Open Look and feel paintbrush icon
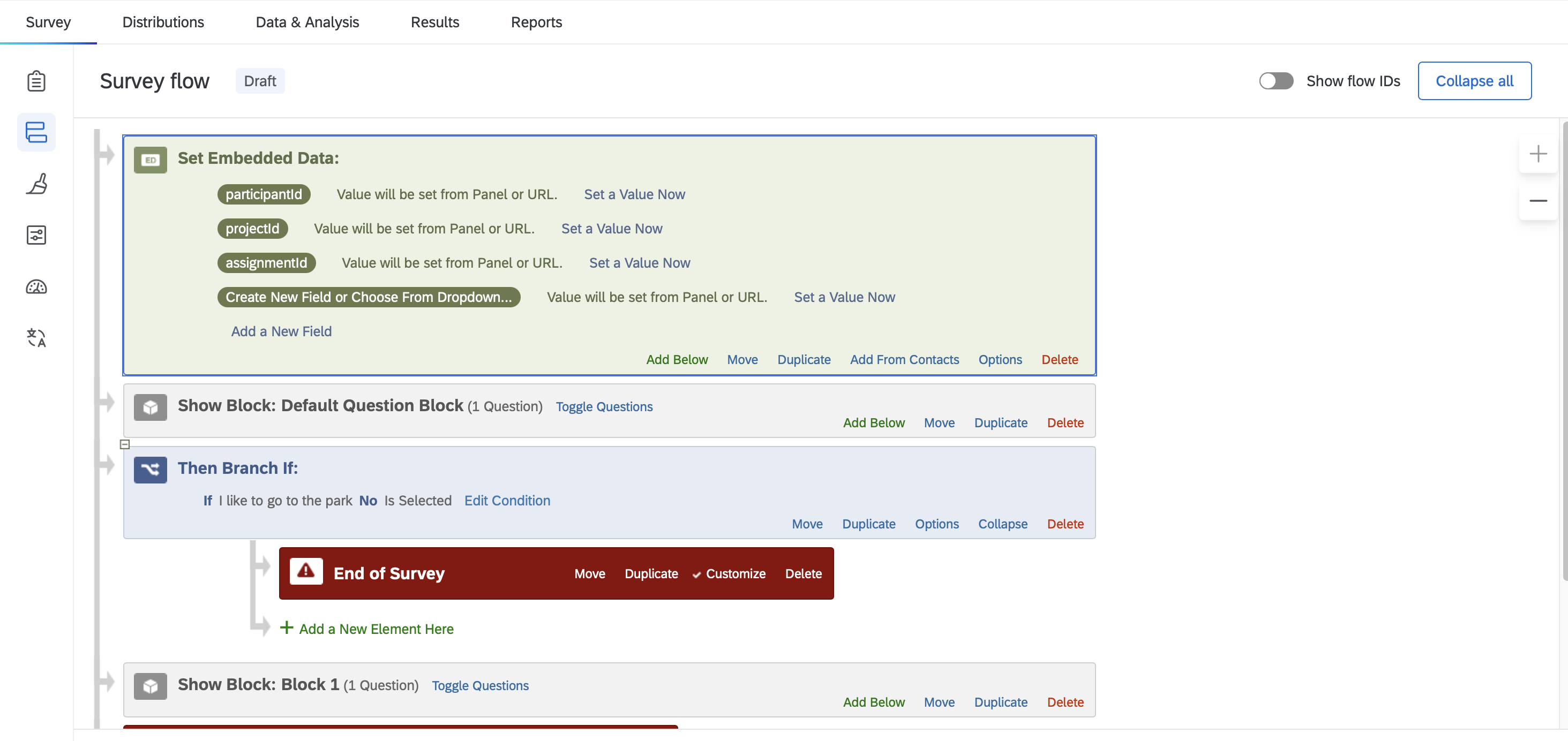This screenshot has height=741, width=1568. (36, 184)
